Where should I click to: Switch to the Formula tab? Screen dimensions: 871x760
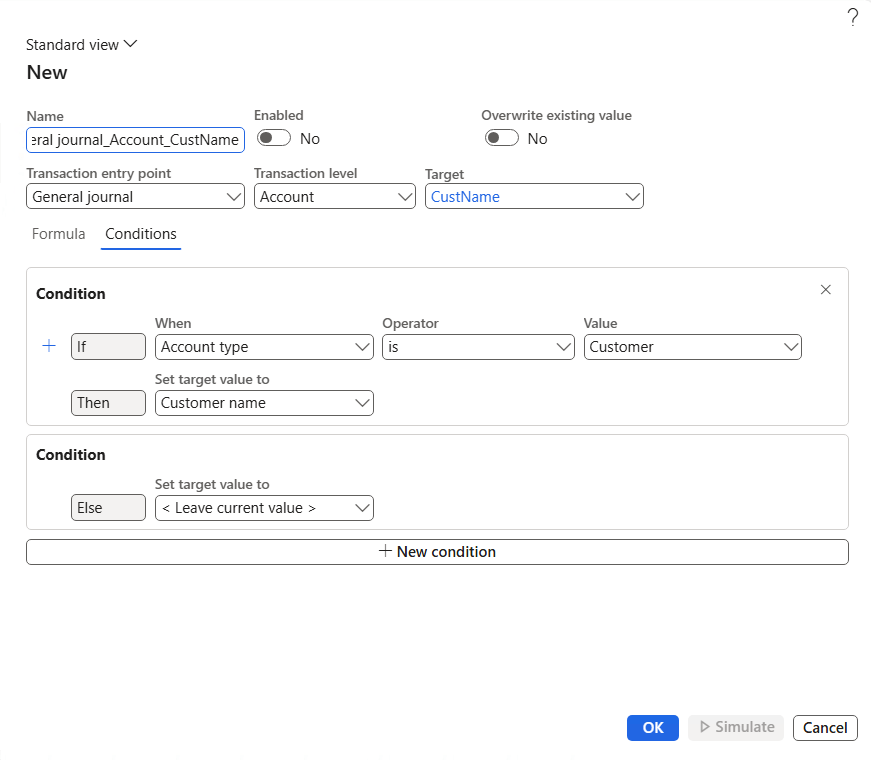(58, 234)
